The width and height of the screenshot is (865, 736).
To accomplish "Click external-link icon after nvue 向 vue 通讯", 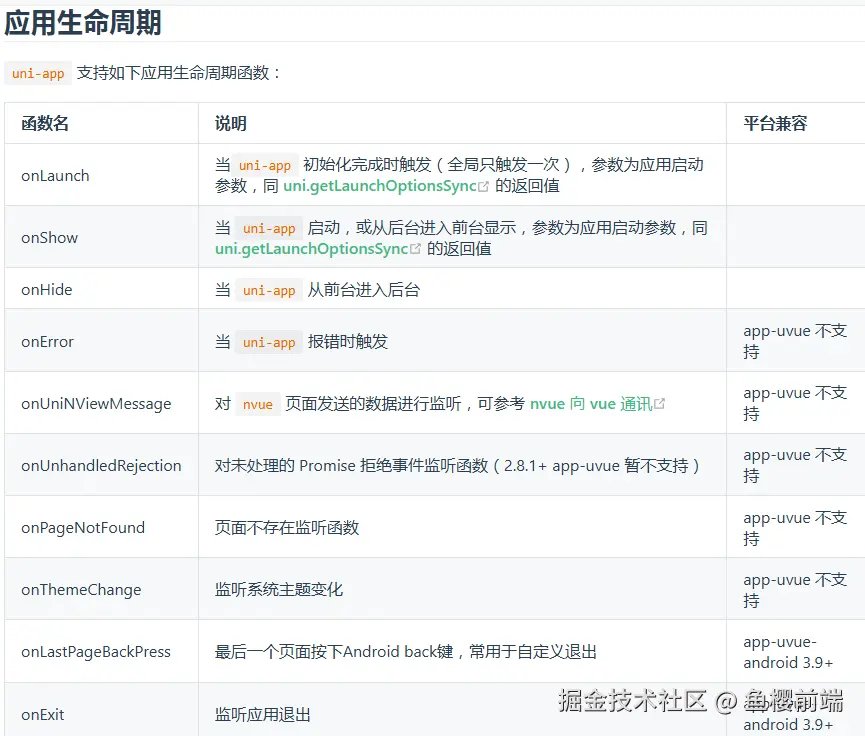I will (x=659, y=404).
